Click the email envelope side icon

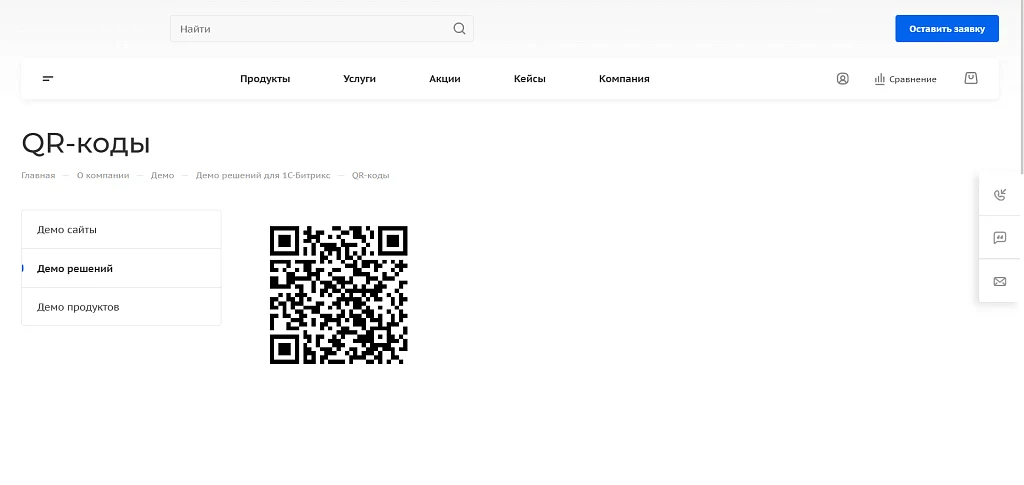click(x=1000, y=281)
